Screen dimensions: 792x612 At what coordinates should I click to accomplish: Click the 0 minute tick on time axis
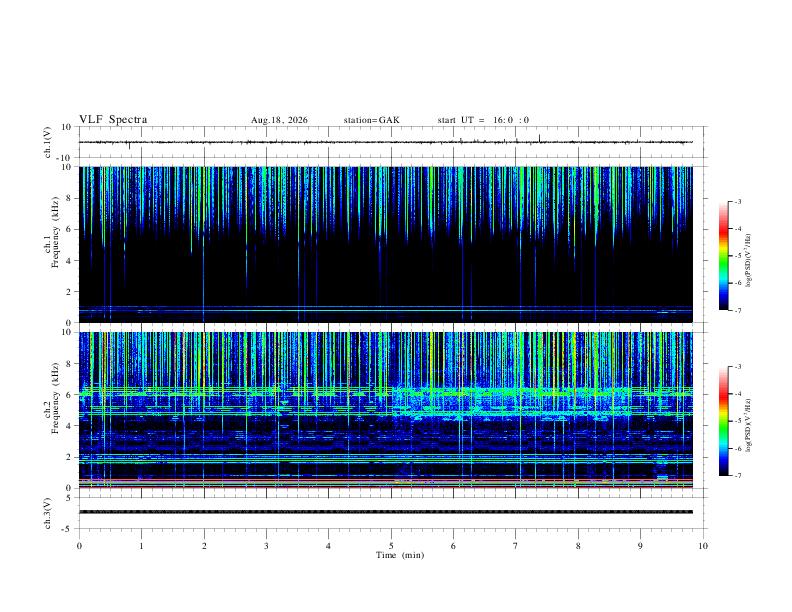pyautogui.click(x=79, y=546)
